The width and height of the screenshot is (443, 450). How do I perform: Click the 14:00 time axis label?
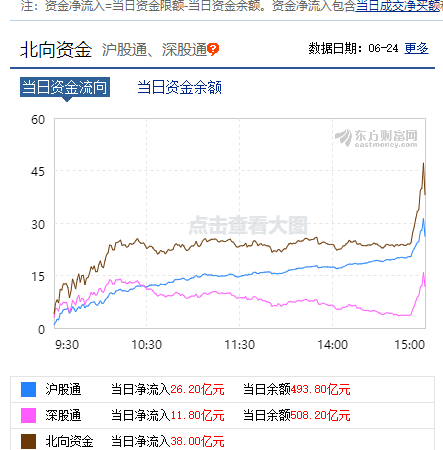pyautogui.click(x=332, y=345)
